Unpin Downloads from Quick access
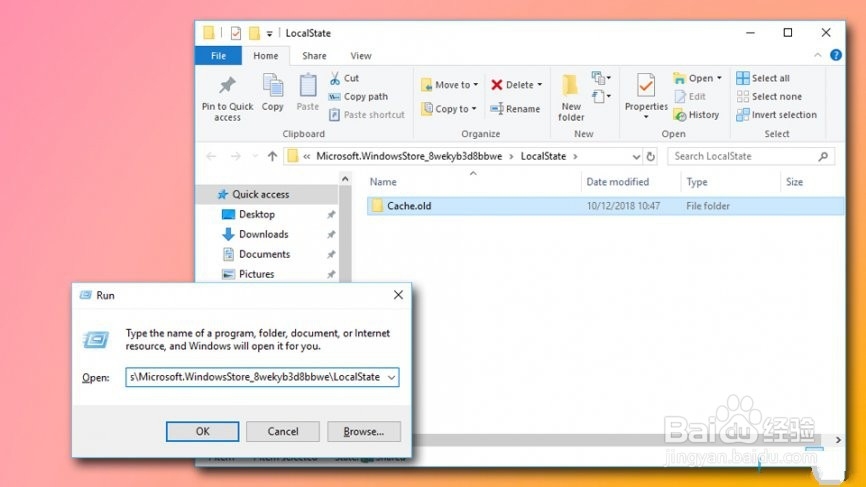 [331, 234]
